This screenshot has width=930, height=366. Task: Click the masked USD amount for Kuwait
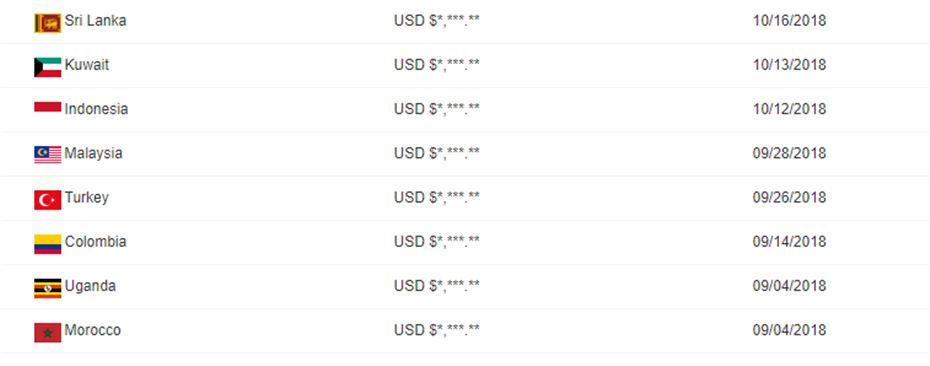(437, 65)
